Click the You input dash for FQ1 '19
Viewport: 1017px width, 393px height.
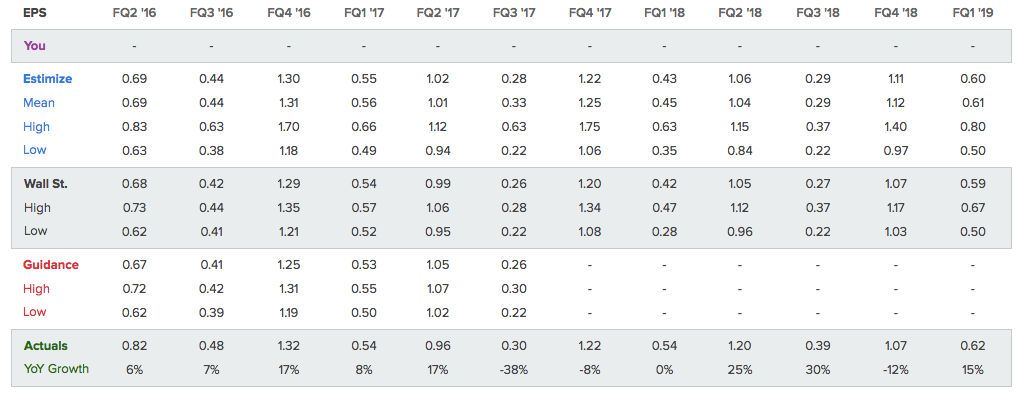click(x=972, y=47)
